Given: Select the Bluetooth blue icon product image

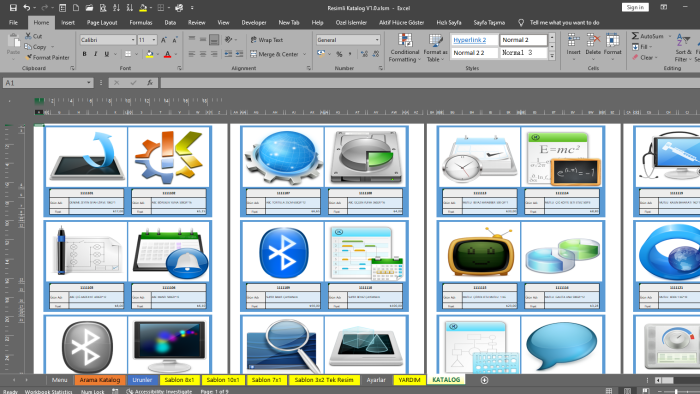Looking at the screenshot, I should click(x=283, y=252).
